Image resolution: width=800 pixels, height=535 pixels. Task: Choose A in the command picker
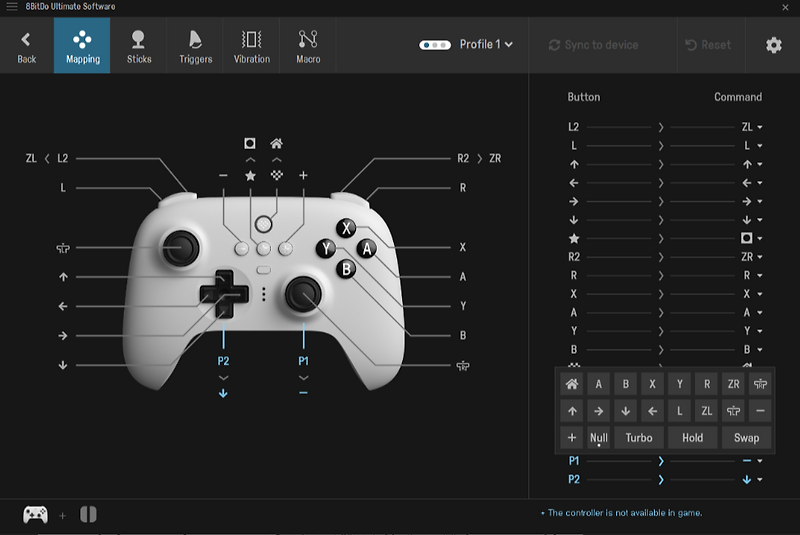click(599, 384)
